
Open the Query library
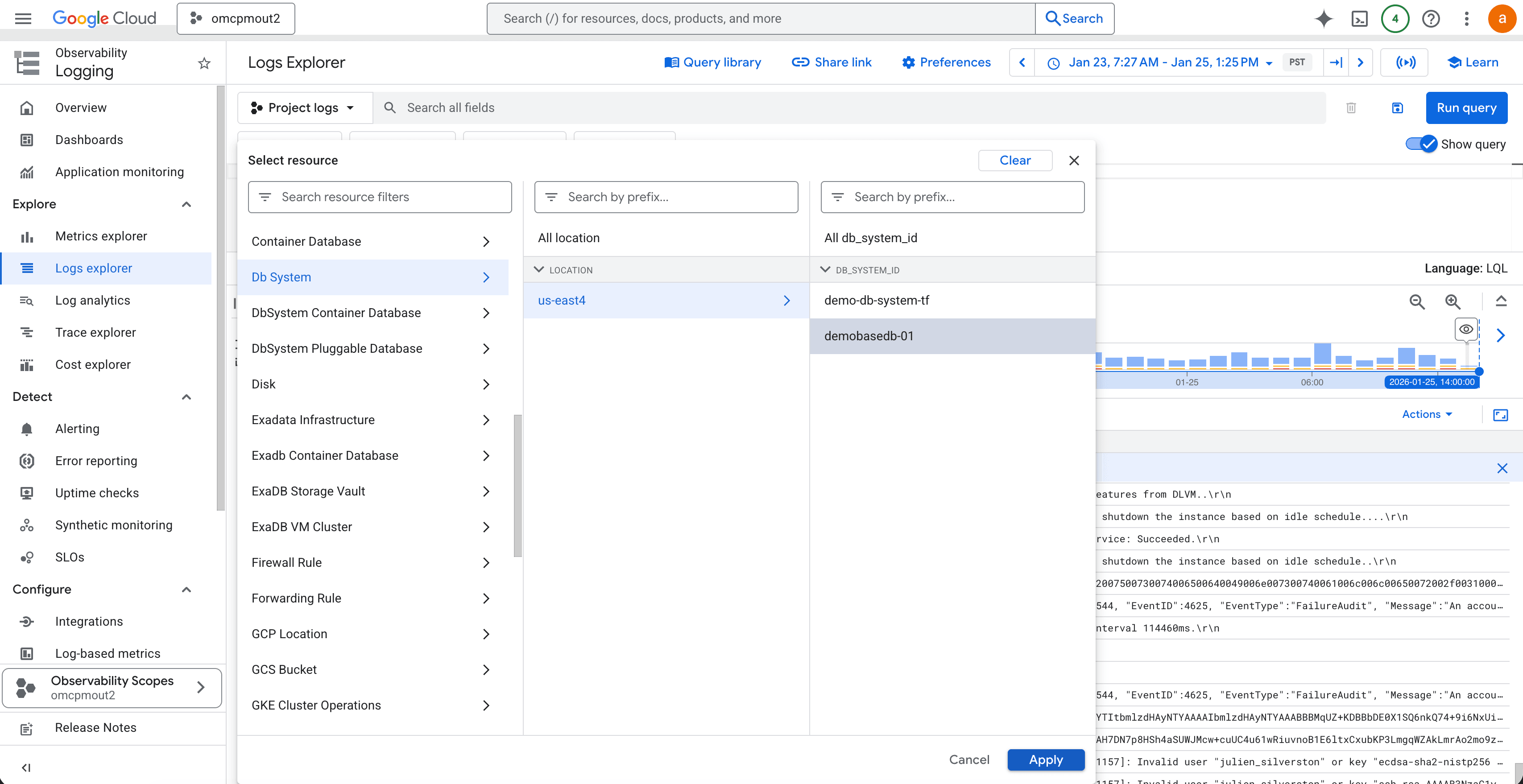[x=712, y=62]
